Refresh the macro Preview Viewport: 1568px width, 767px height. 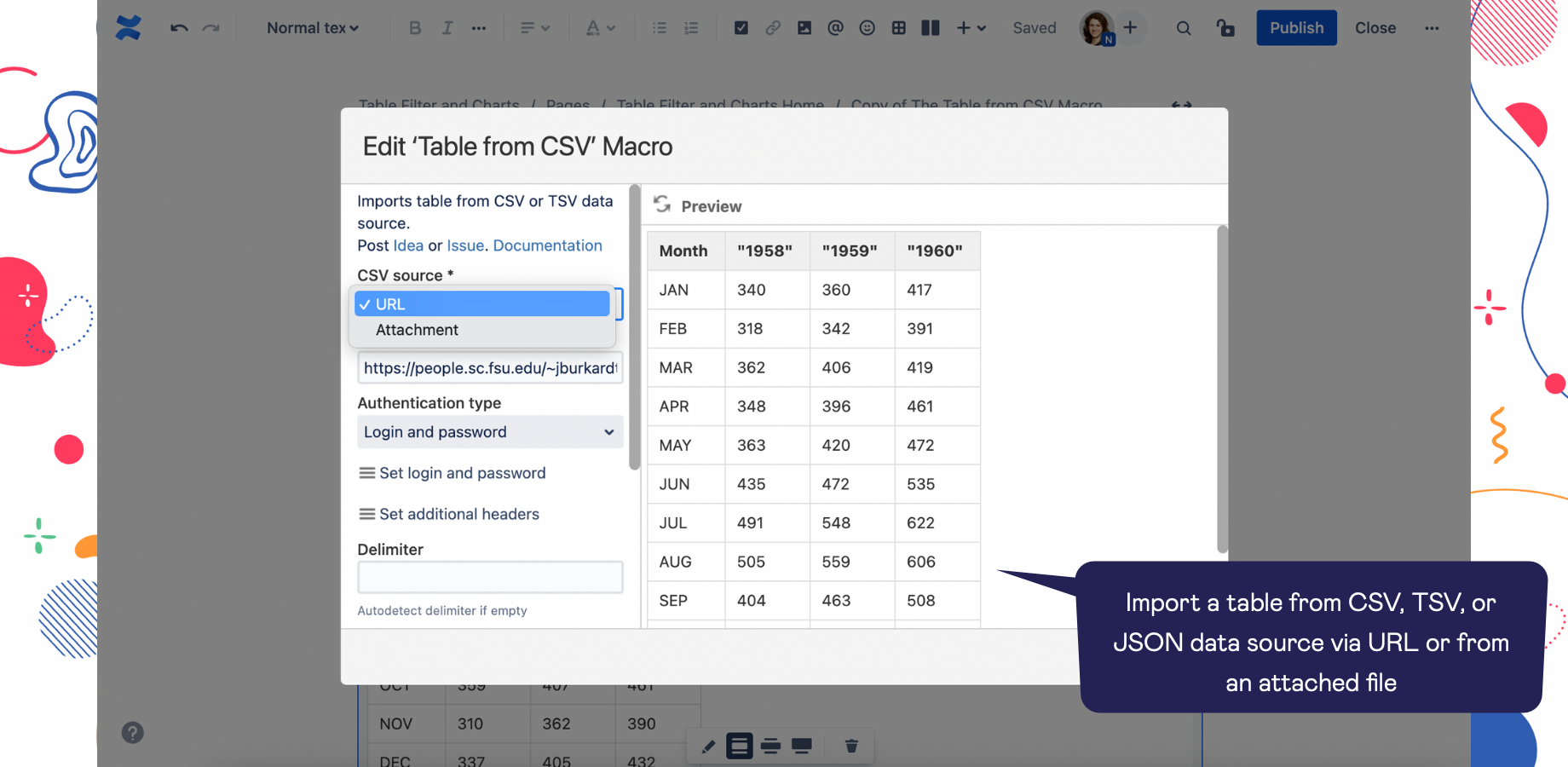pos(664,205)
